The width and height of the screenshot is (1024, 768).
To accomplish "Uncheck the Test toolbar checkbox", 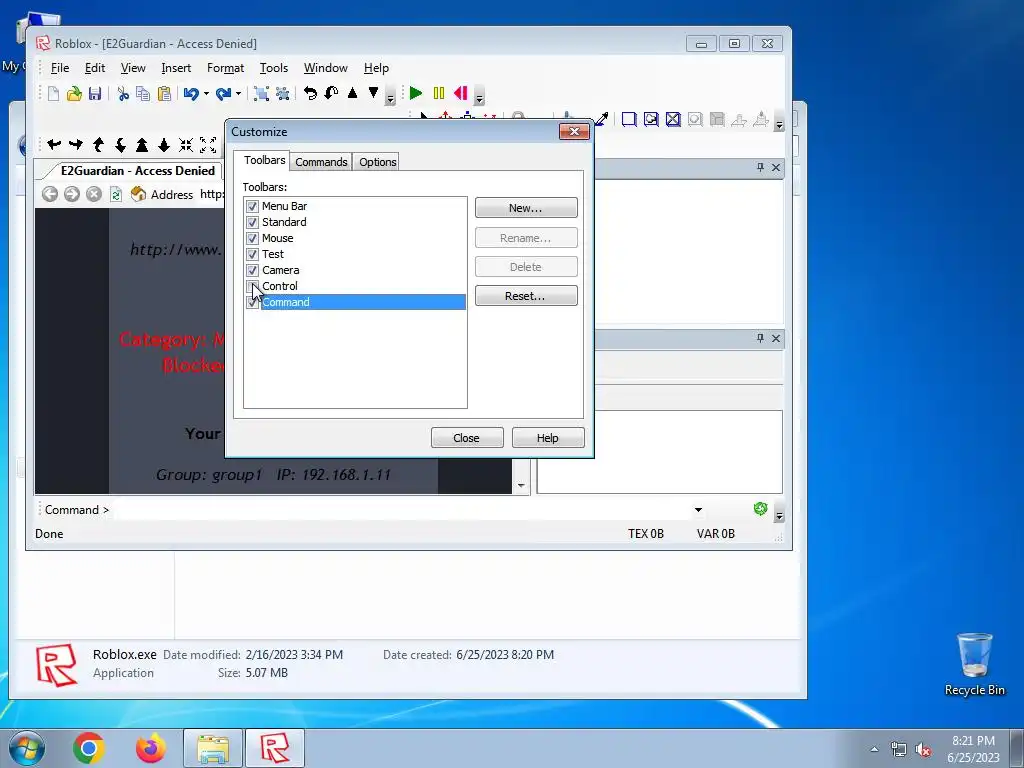I will [x=252, y=254].
